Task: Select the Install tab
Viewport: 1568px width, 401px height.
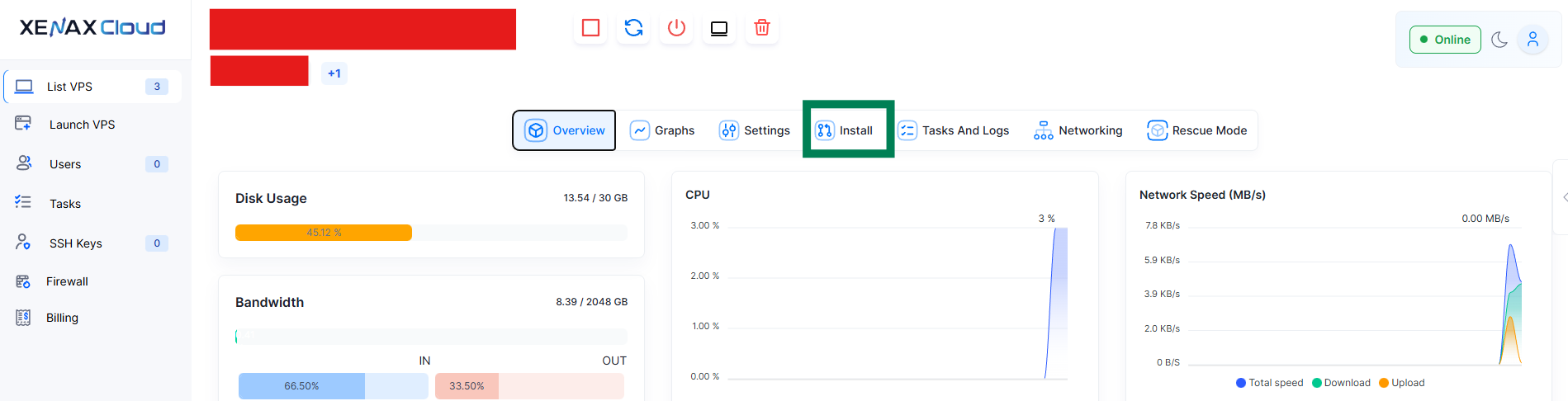Action: pos(845,130)
